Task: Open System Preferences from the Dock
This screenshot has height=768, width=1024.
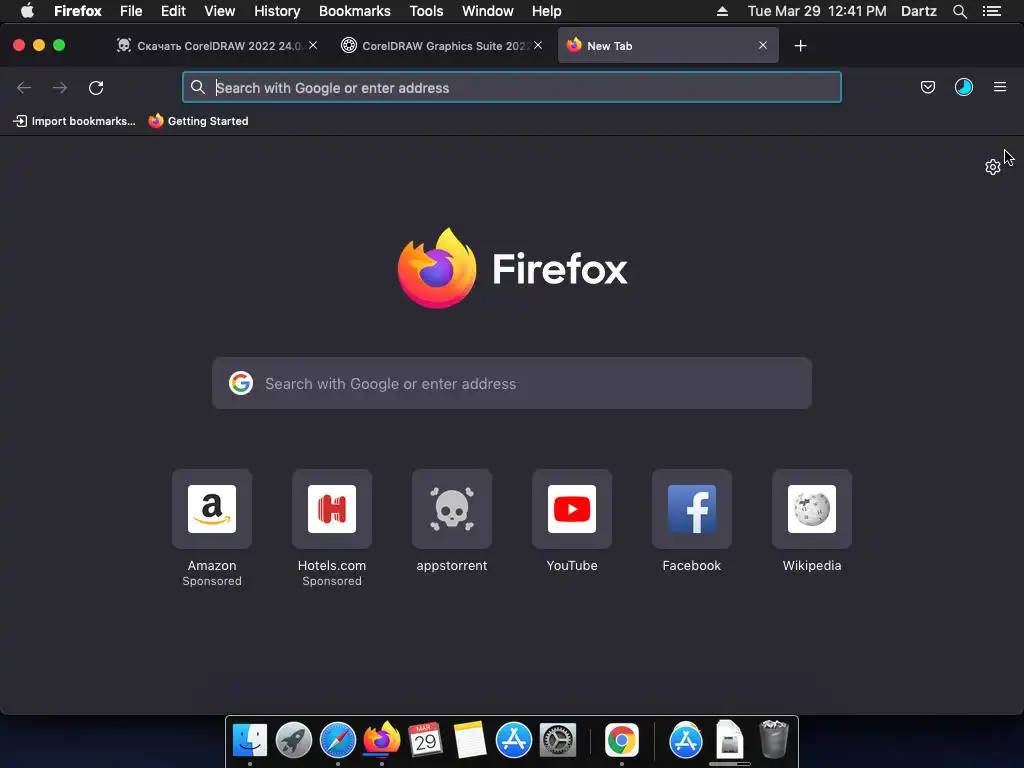Action: tap(558, 740)
